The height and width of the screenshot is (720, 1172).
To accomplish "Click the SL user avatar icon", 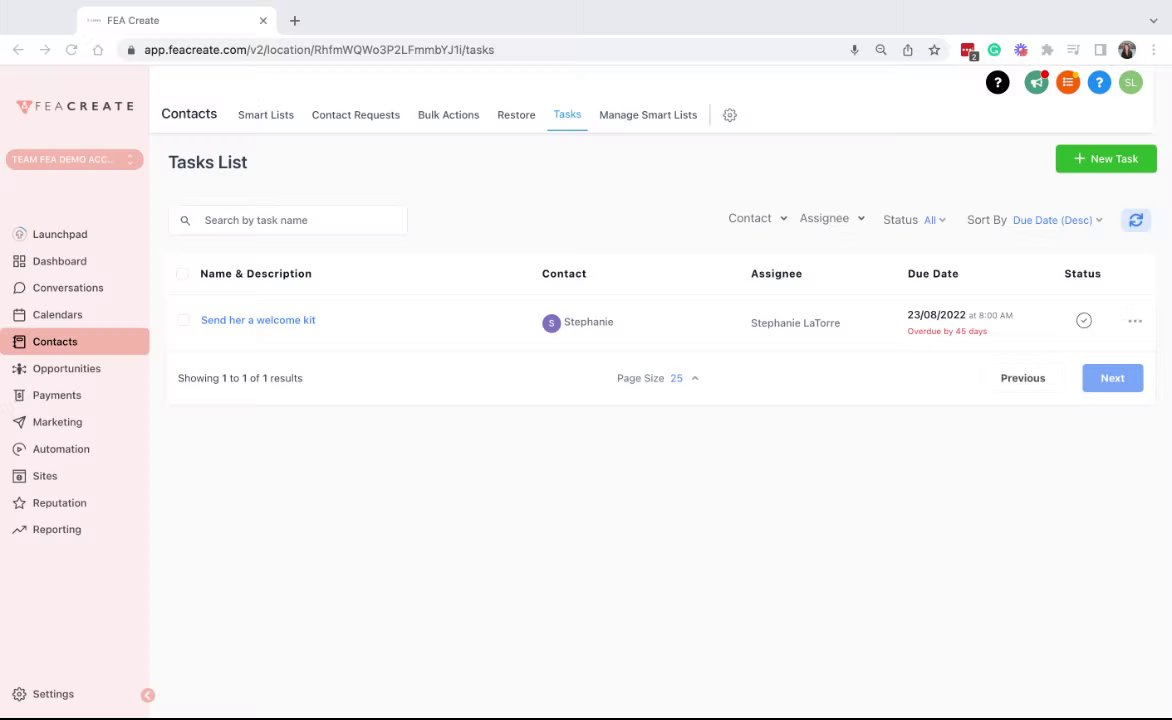I will 1130,83.
